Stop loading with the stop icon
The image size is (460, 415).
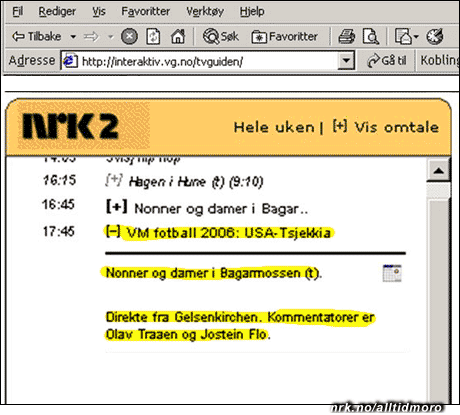coord(129,36)
